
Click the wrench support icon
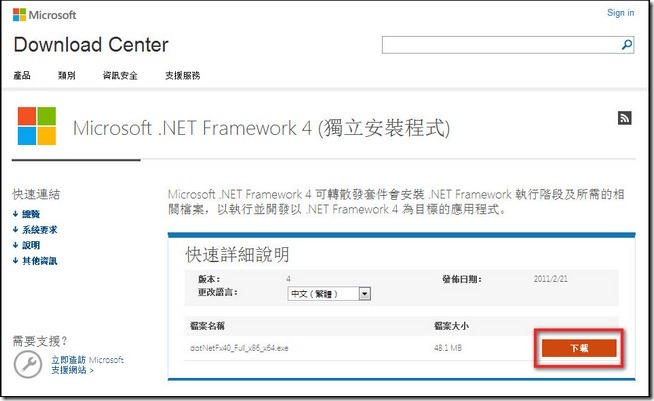[x=28, y=364]
